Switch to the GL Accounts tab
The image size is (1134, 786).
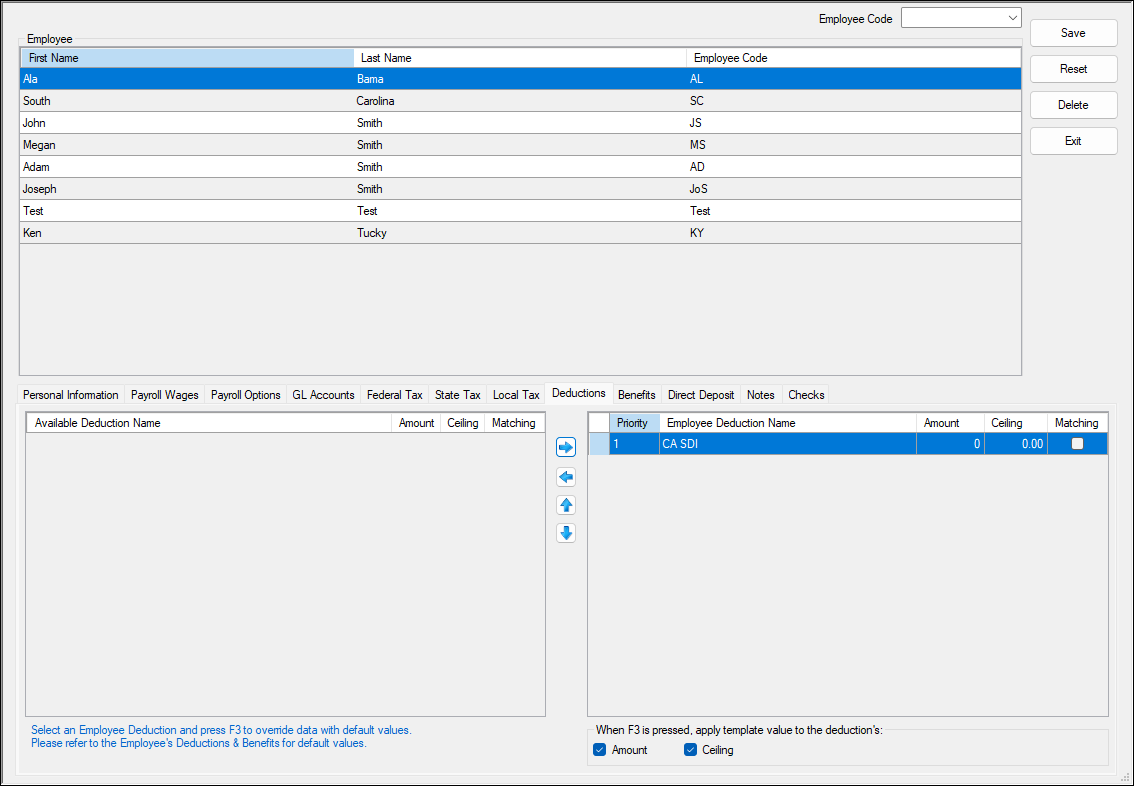[323, 395]
